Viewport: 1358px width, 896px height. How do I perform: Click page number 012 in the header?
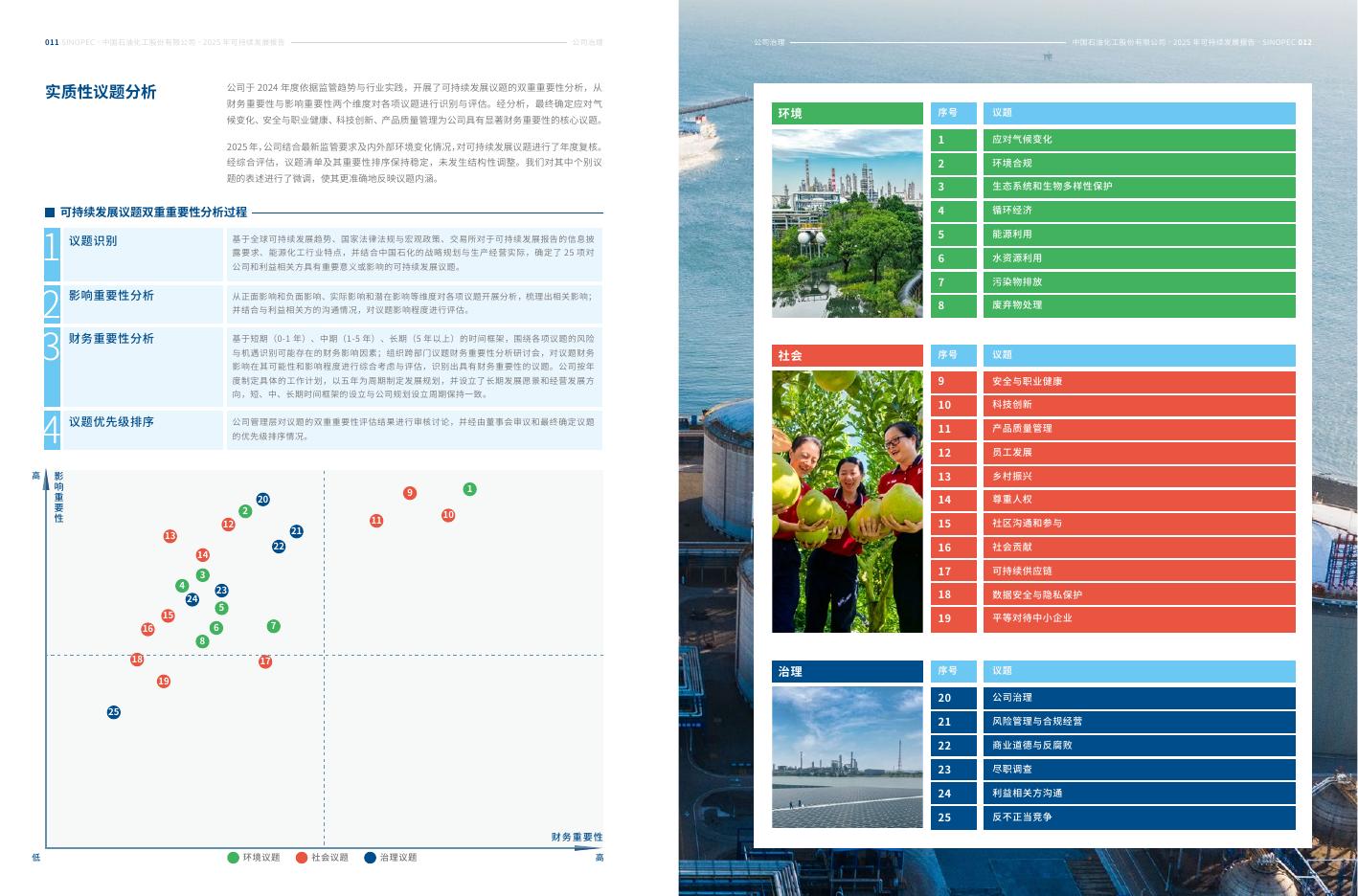click(x=1305, y=43)
